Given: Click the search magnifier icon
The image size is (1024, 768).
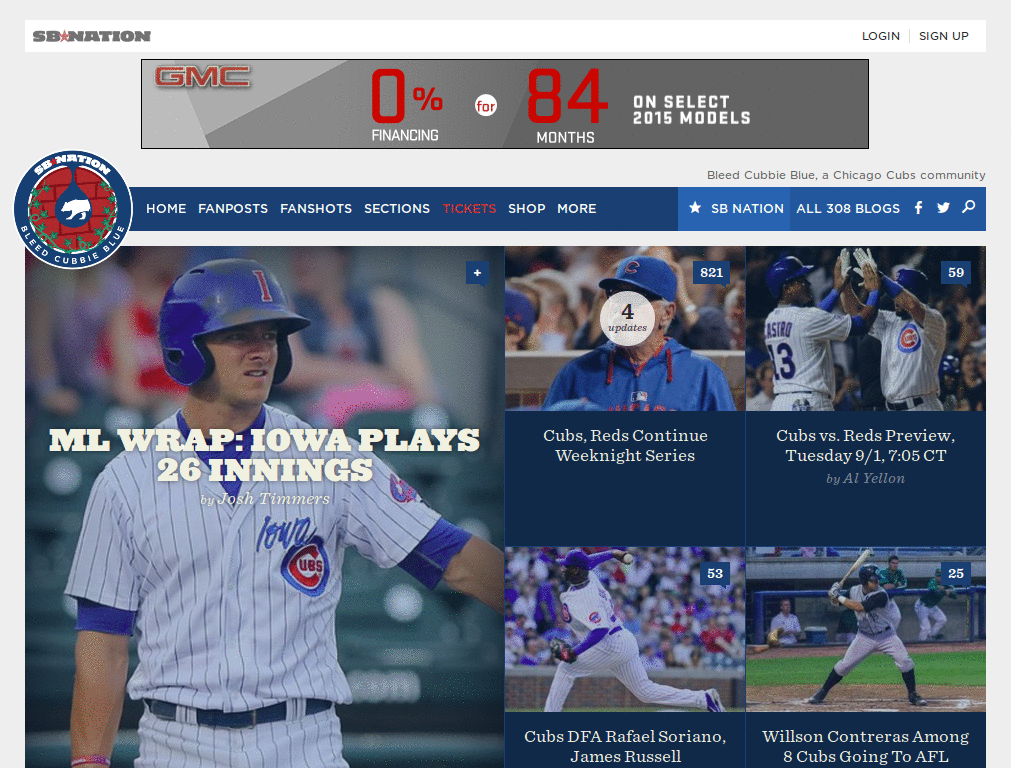Looking at the screenshot, I should 968,207.
